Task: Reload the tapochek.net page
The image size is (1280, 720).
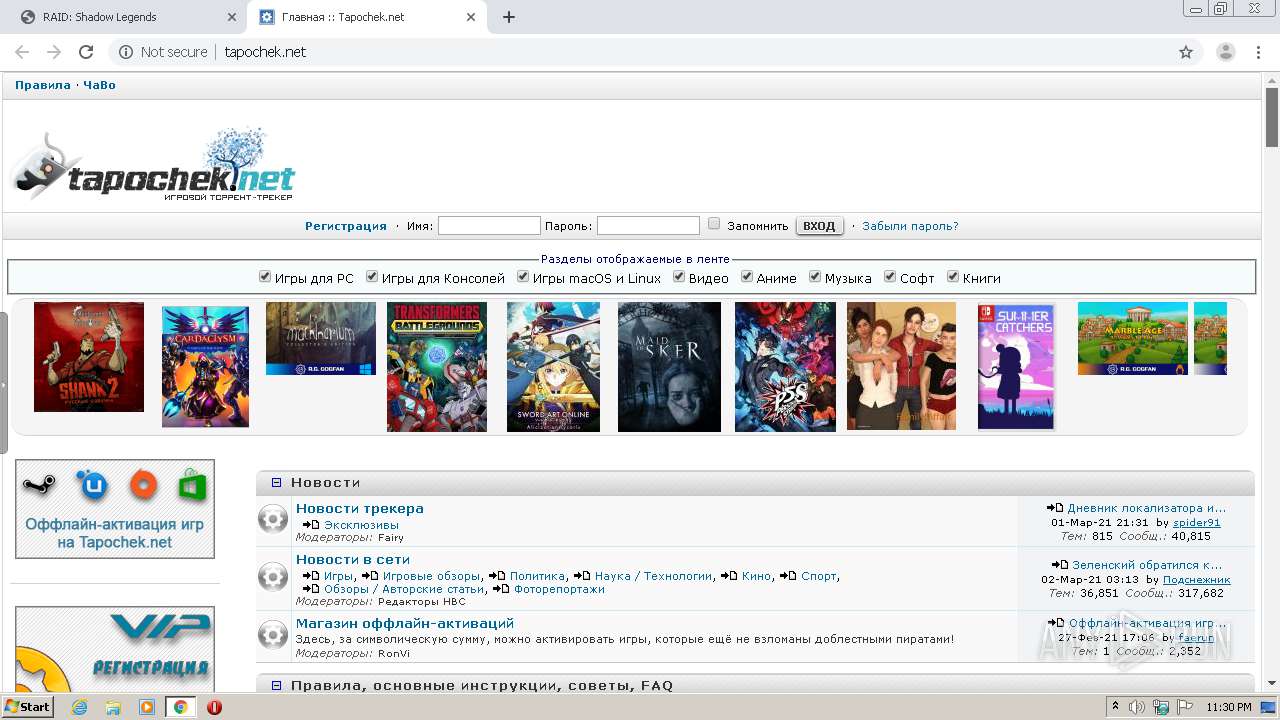Action: [x=86, y=52]
